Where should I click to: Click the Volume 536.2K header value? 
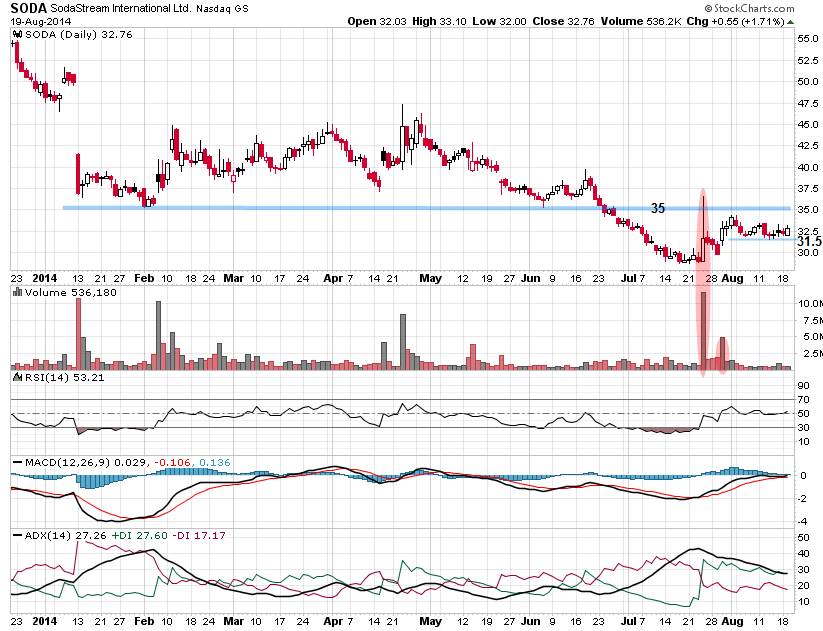tap(641, 22)
